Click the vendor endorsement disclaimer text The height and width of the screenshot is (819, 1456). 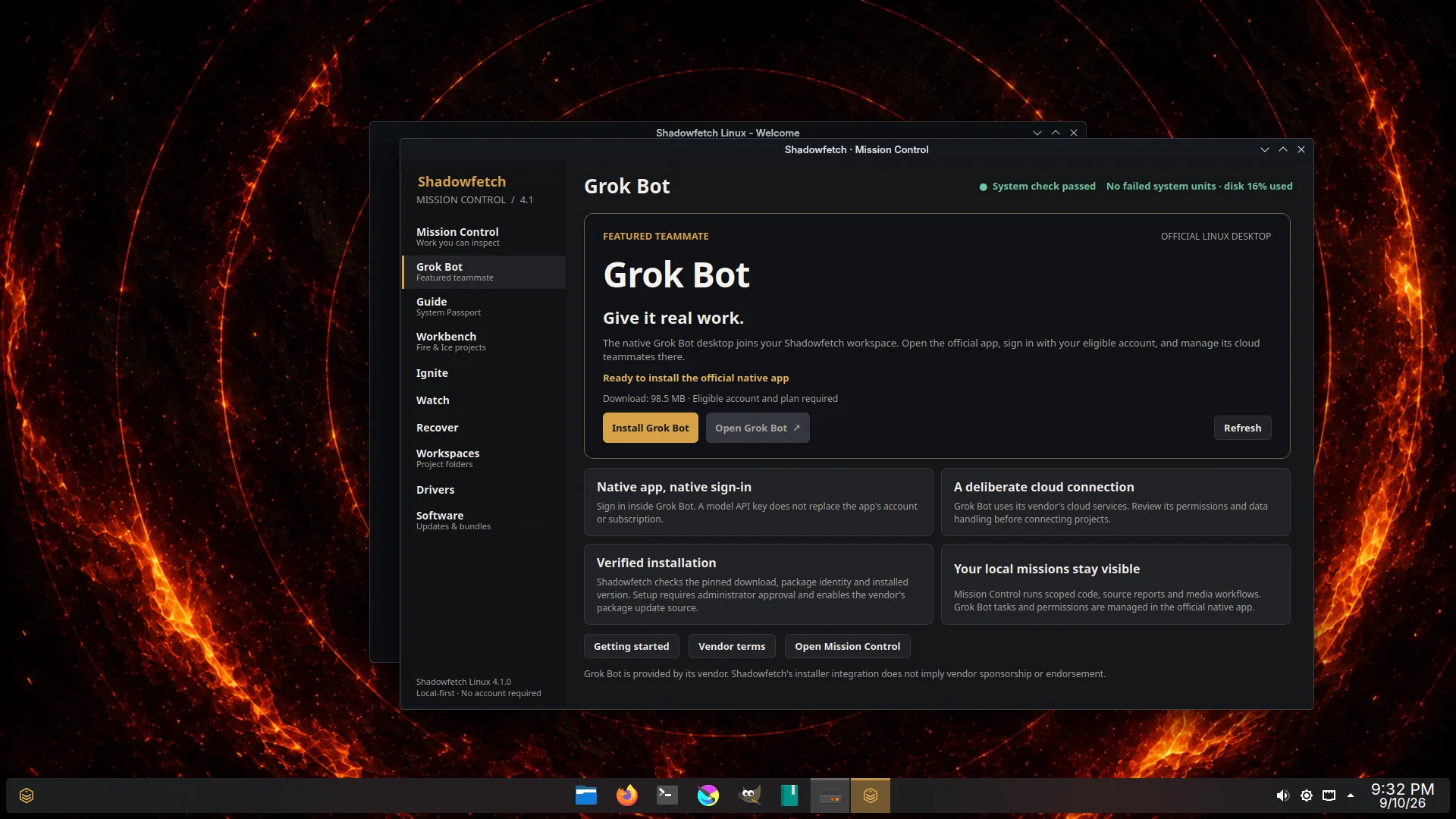[844, 674]
